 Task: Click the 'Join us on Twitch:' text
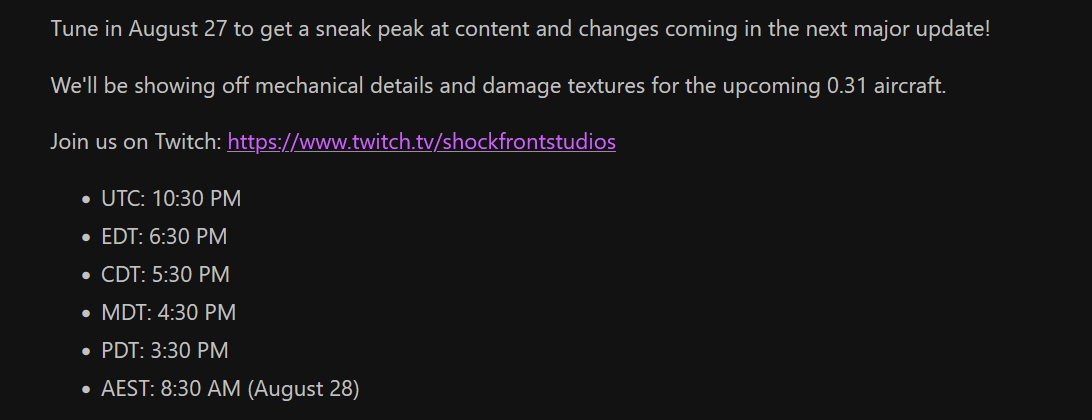[x=136, y=142]
